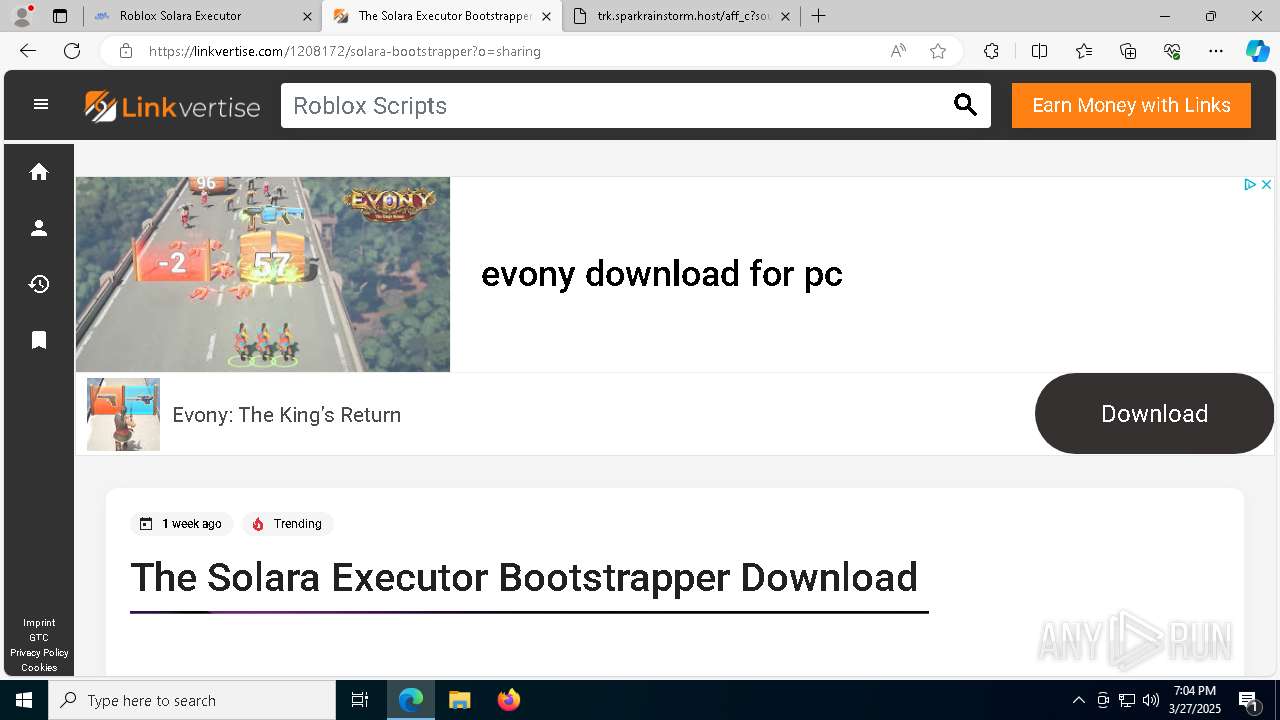Click the Evony ad Download button
Image resolution: width=1280 pixels, height=720 pixels.
(1154, 413)
